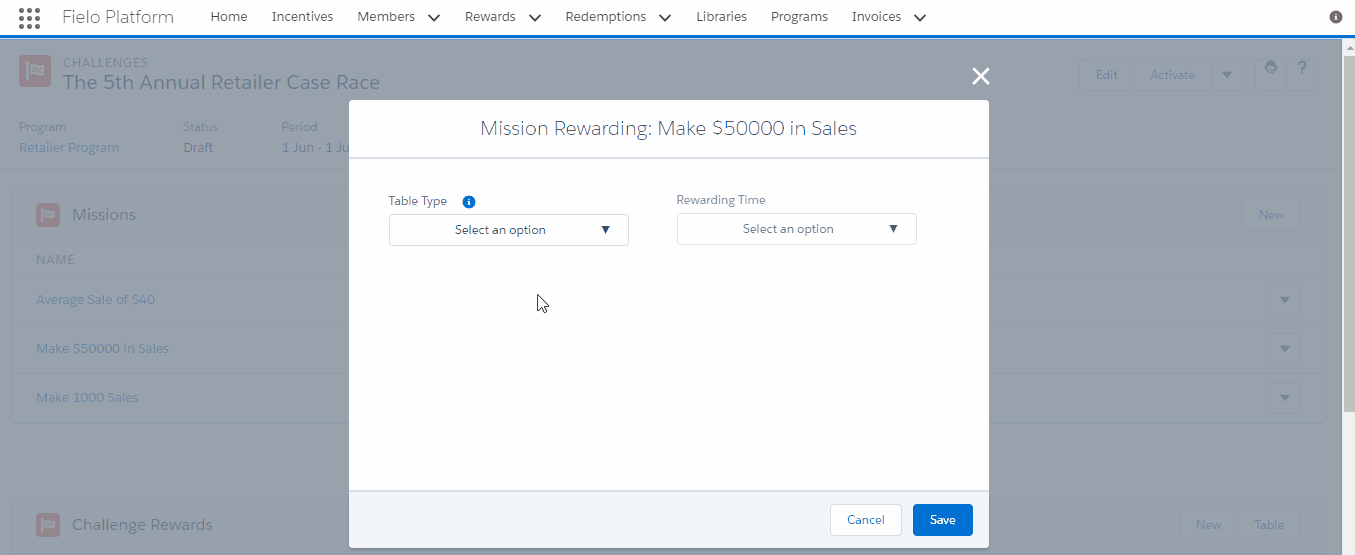Click the print icon in header
This screenshot has width=1355, height=555.
pyautogui.click(x=1271, y=70)
